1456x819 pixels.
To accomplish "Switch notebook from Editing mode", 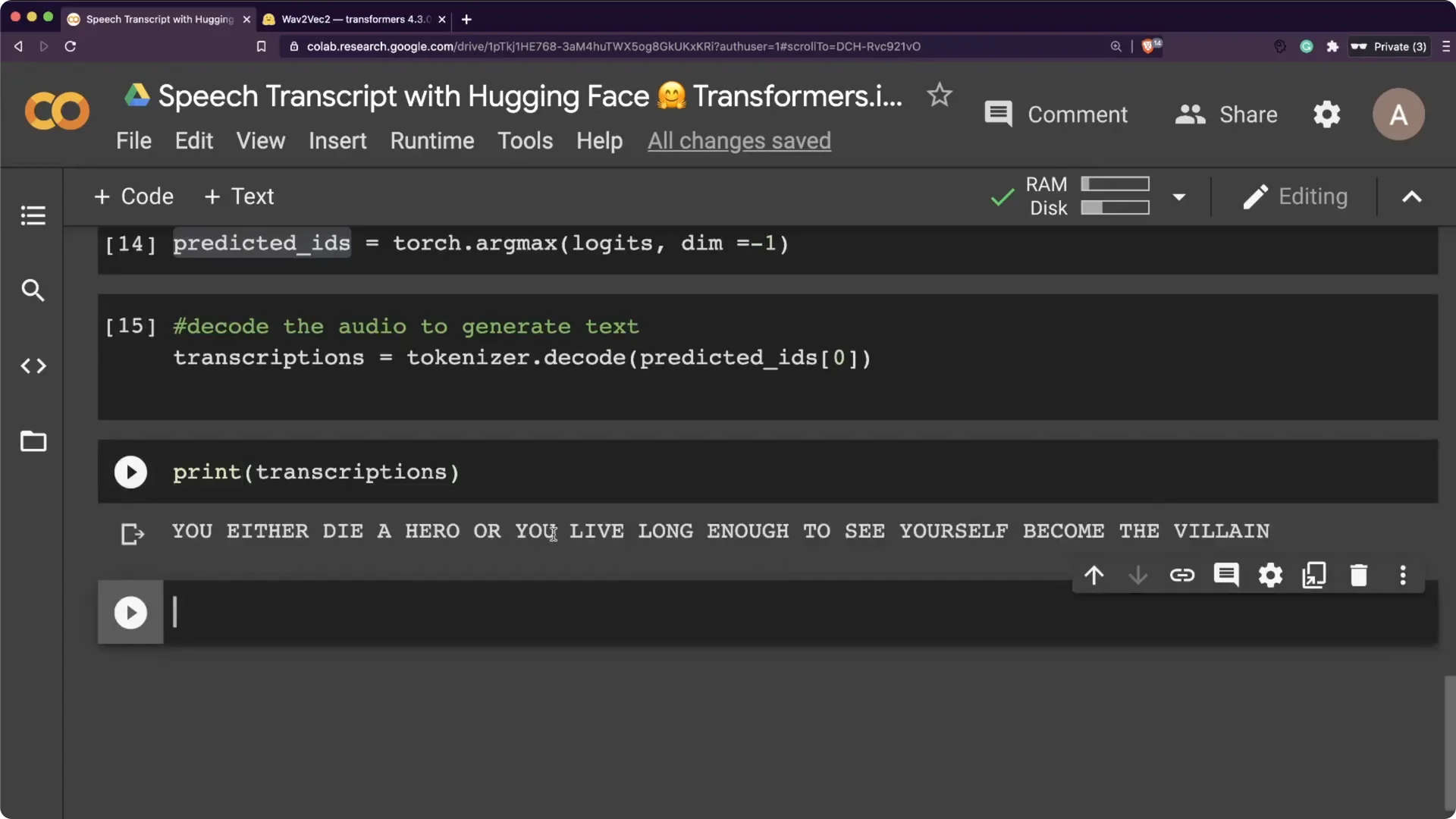I will [1295, 196].
